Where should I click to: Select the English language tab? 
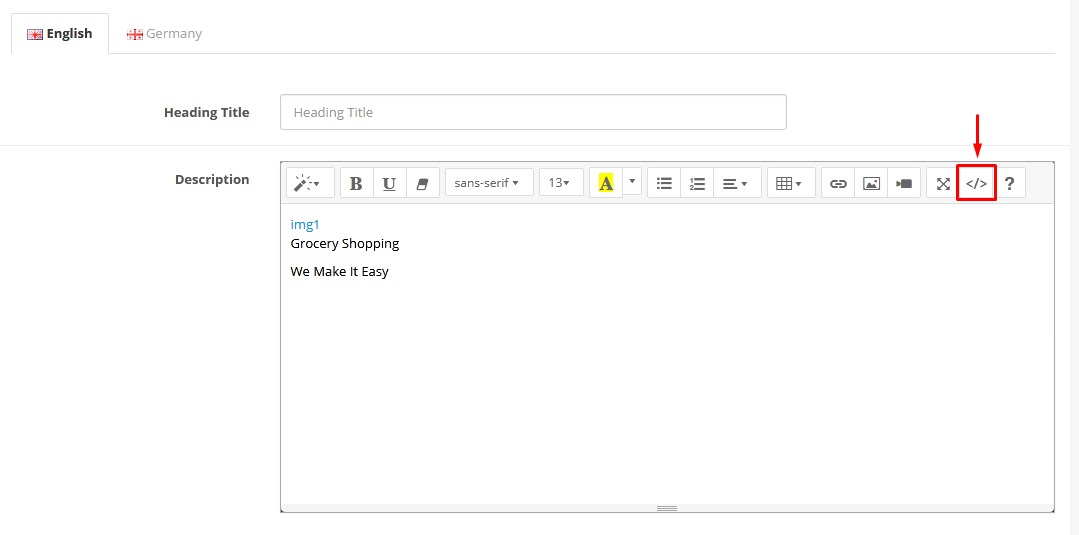(x=60, y=34)
